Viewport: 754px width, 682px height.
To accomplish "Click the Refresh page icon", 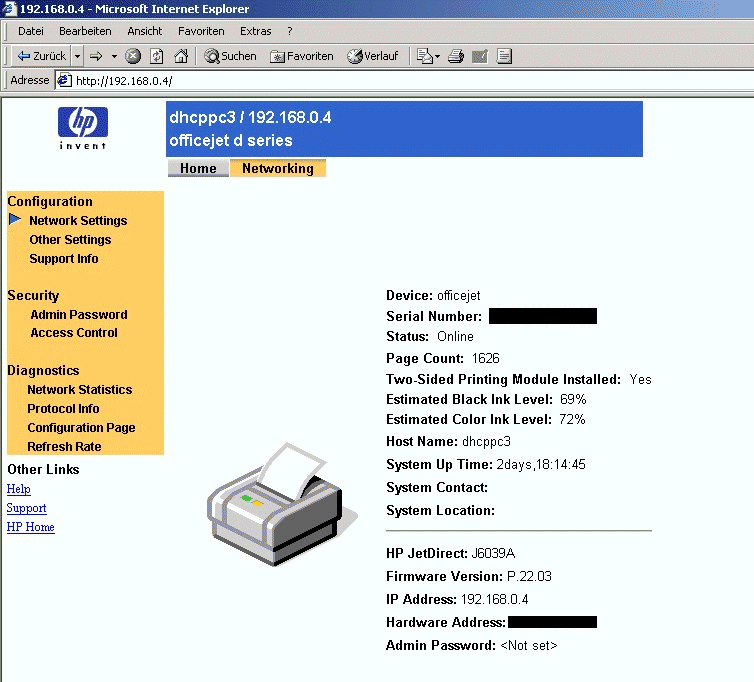I will (x=157, y=56).
